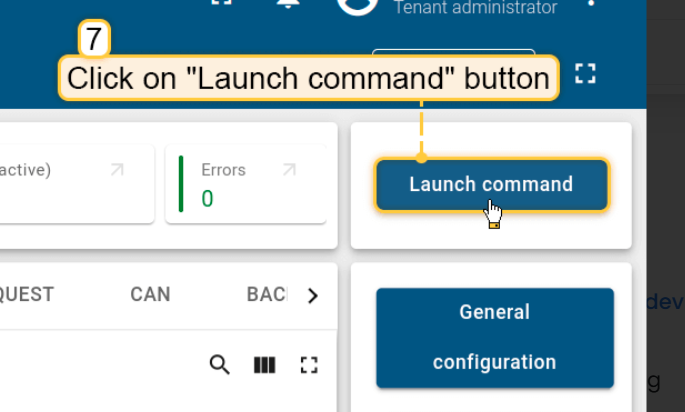Click the top bar fullscreen icon
Screen dimensions: 685x412
pyautogui.click(x=221, y=3)
